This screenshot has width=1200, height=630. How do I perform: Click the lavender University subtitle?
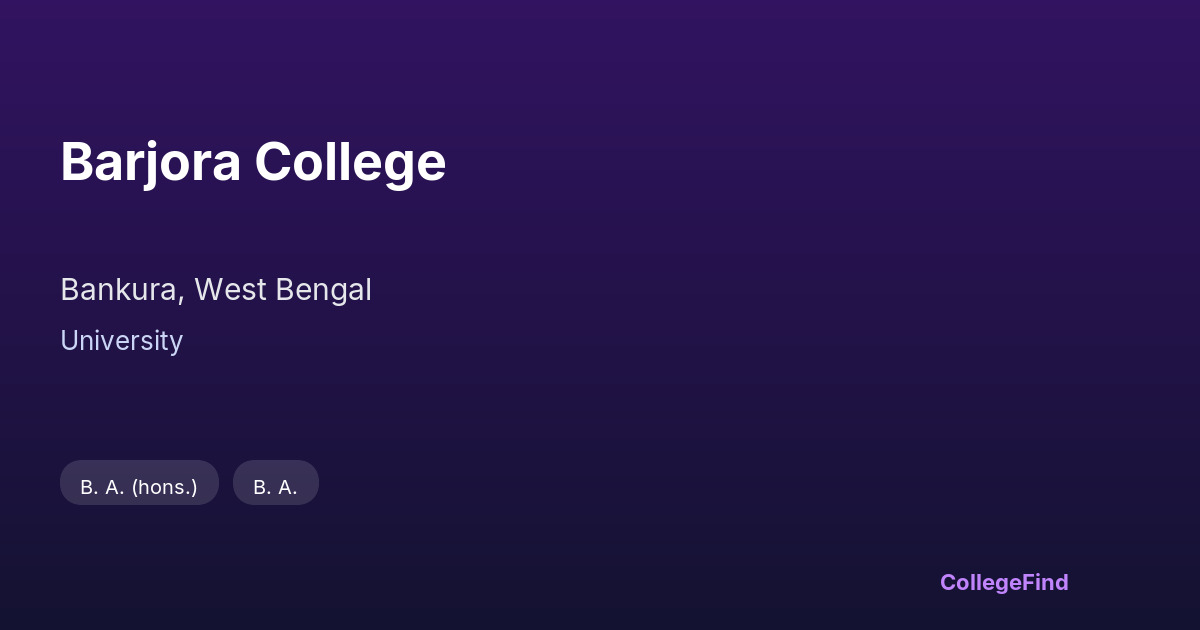pos(121,341)
